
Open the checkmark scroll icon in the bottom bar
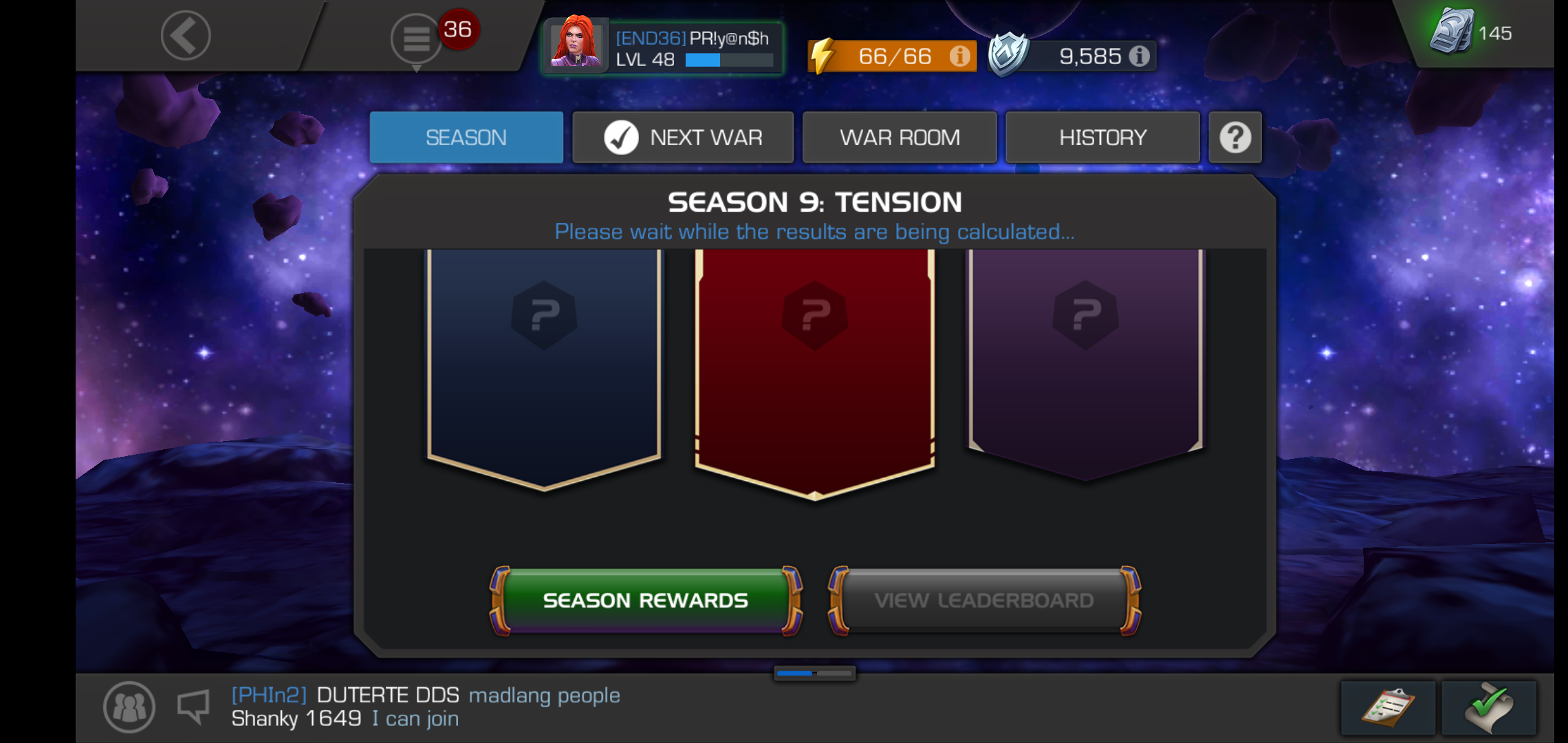click(1489, 708)
